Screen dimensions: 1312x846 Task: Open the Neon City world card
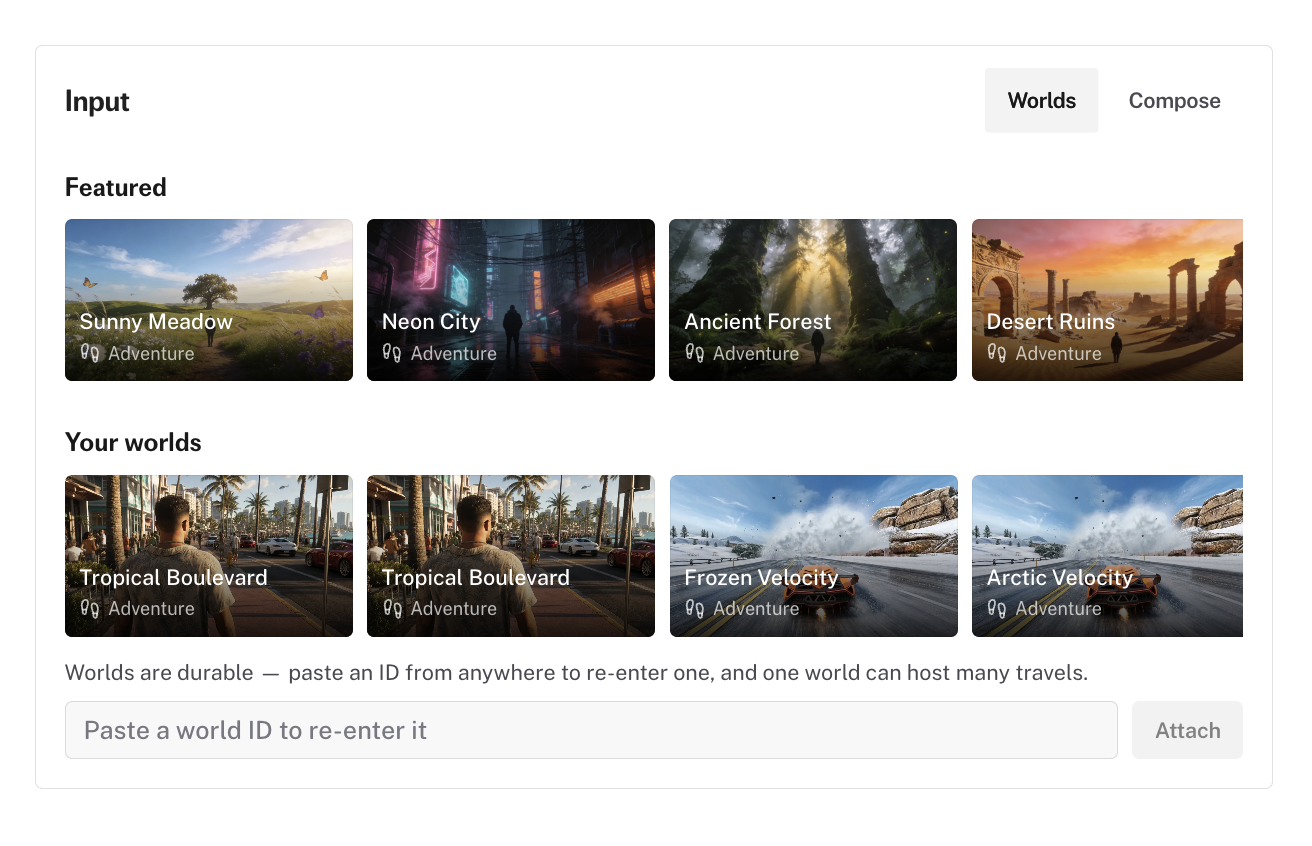pos(511,300)
